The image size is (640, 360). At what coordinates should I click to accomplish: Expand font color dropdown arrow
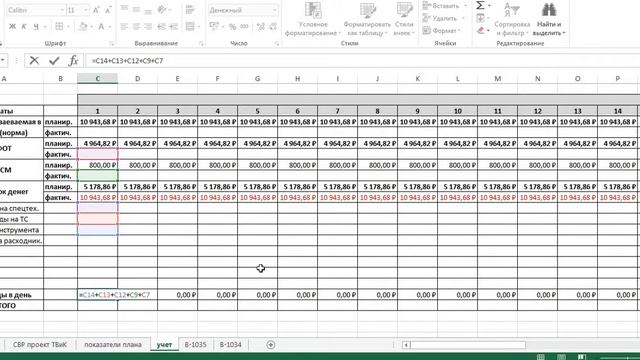[109, 27]
